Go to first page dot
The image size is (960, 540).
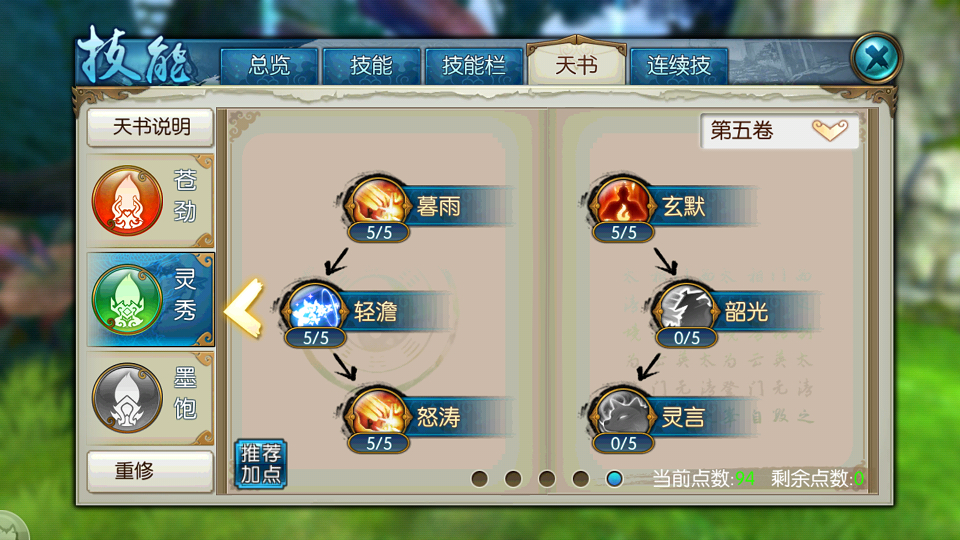click(x=479, y=479)
